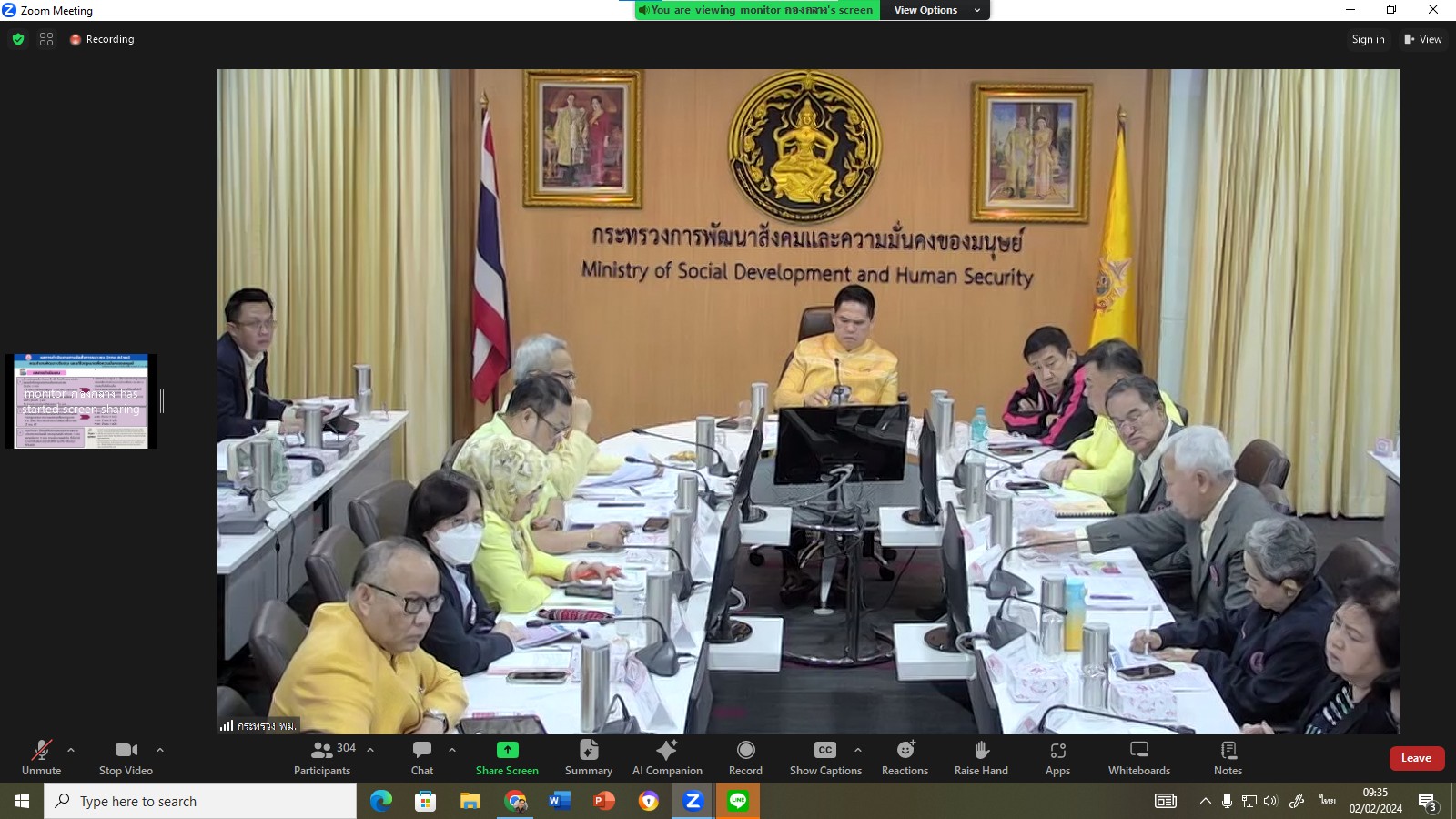The height and width of the screenshot is (819, 1456).
Task: Expand caption options arrow
Action: (x=858, y=750)
